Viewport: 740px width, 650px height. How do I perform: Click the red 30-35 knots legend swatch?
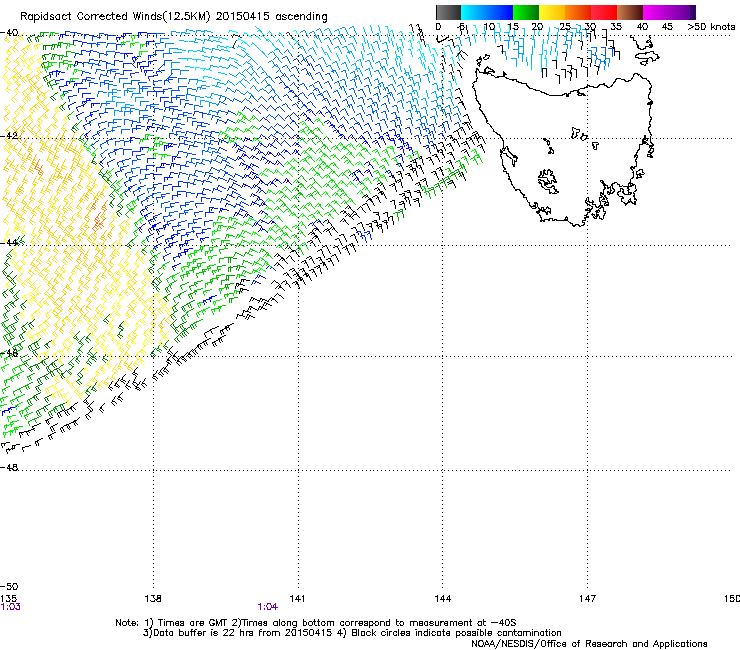click(604, 12)
